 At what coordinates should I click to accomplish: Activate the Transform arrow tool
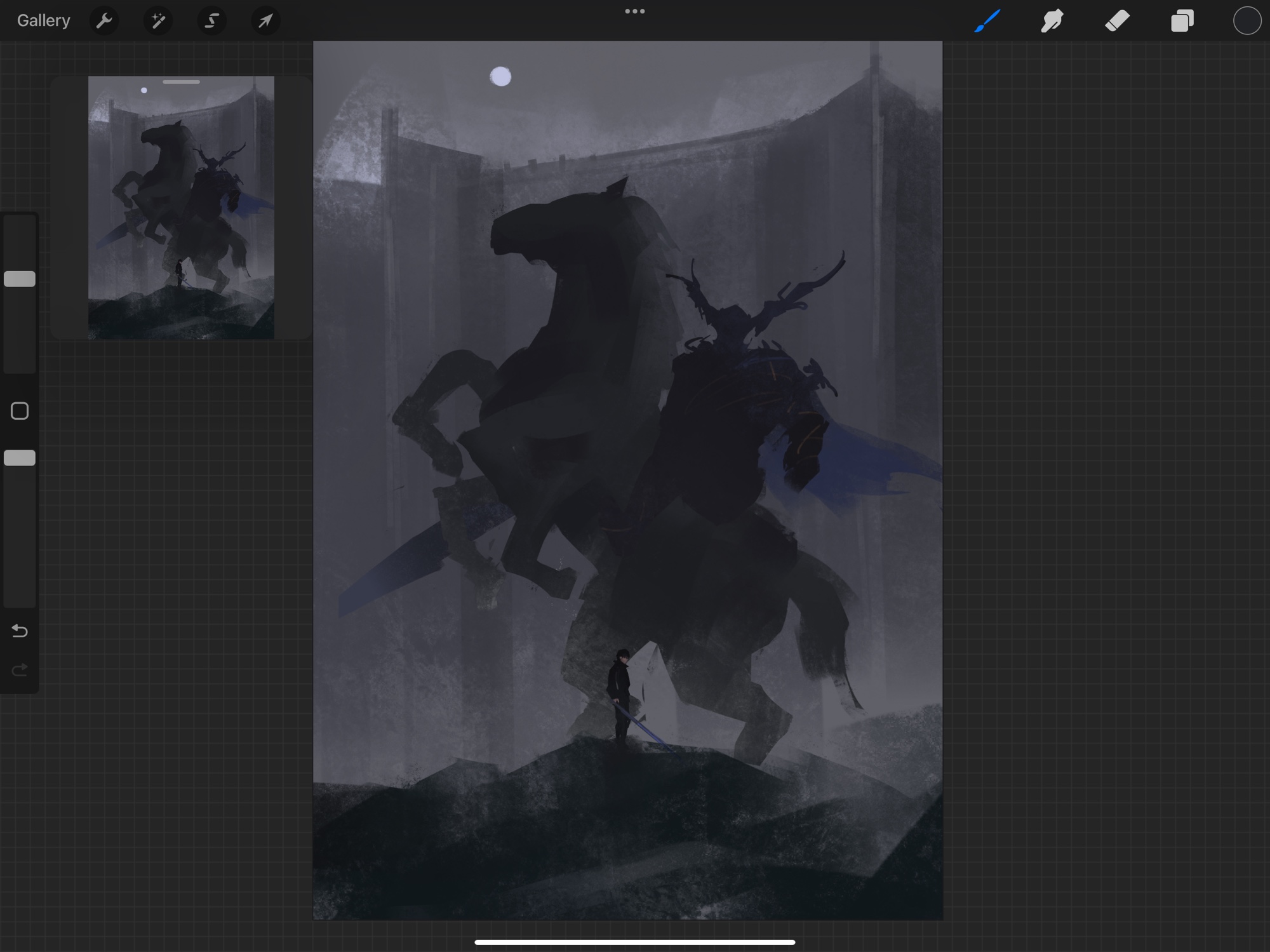tap(265, 21)
